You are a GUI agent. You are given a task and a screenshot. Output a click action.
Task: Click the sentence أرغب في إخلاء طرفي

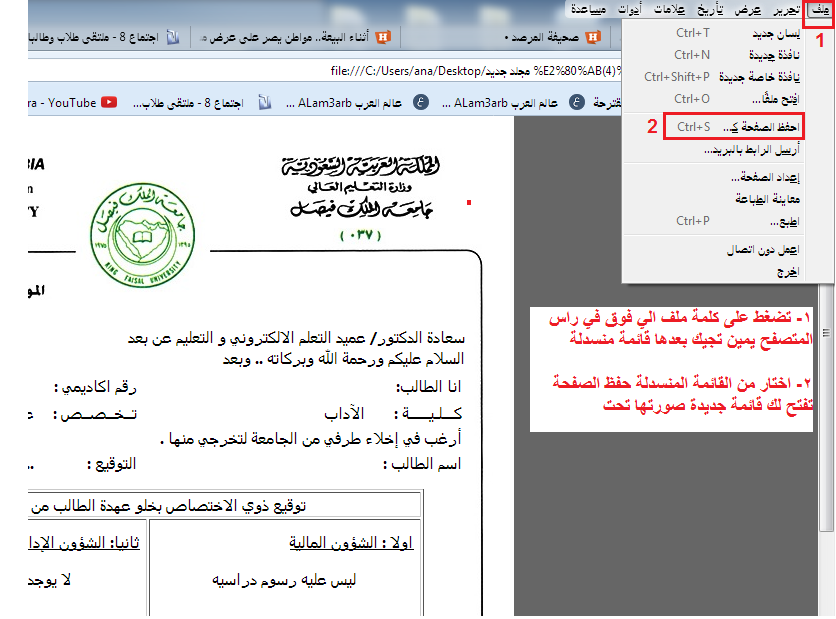tap(310, 439)
